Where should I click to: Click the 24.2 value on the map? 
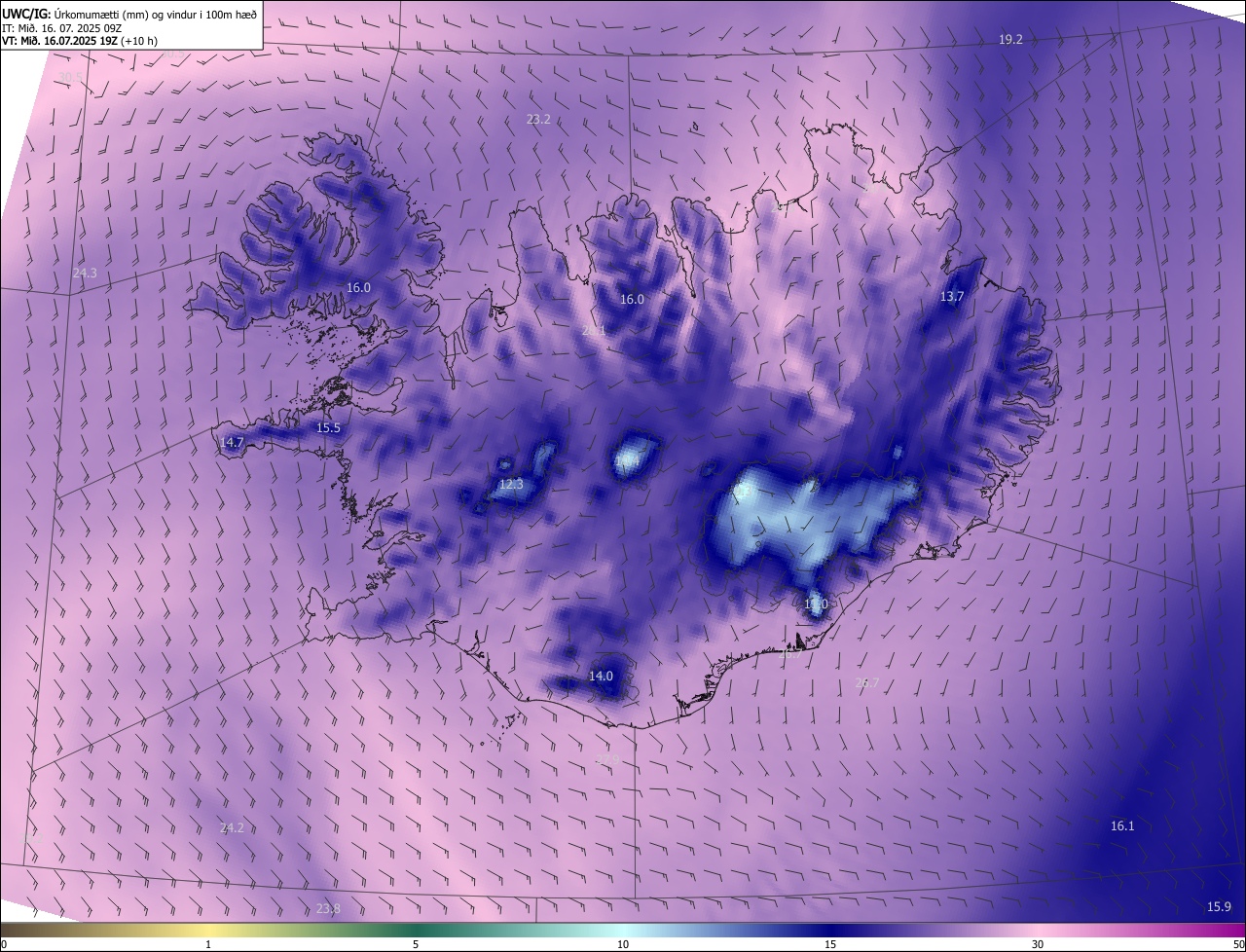232,827
